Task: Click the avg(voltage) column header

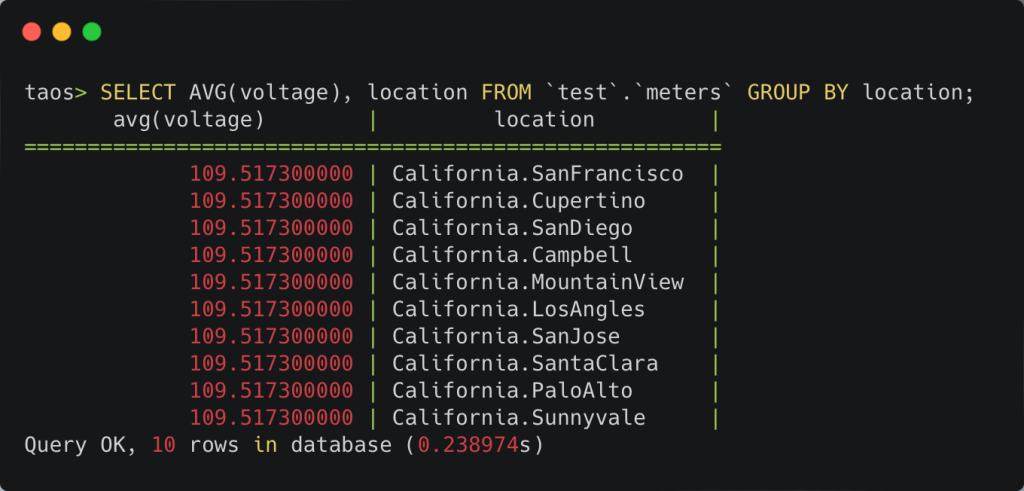Action: click(x=188, y=120)
